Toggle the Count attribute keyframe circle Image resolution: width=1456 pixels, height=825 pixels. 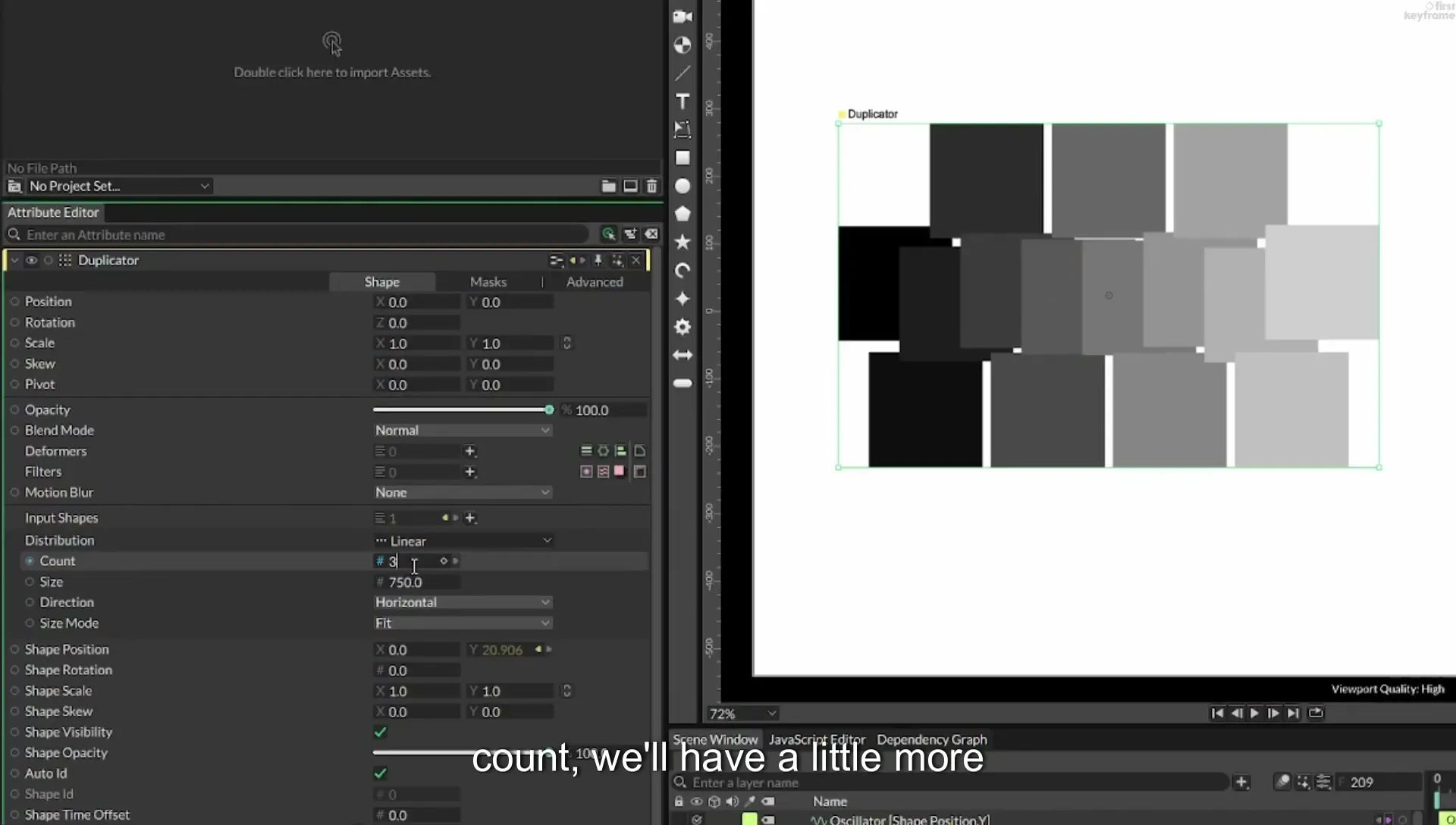30,561
